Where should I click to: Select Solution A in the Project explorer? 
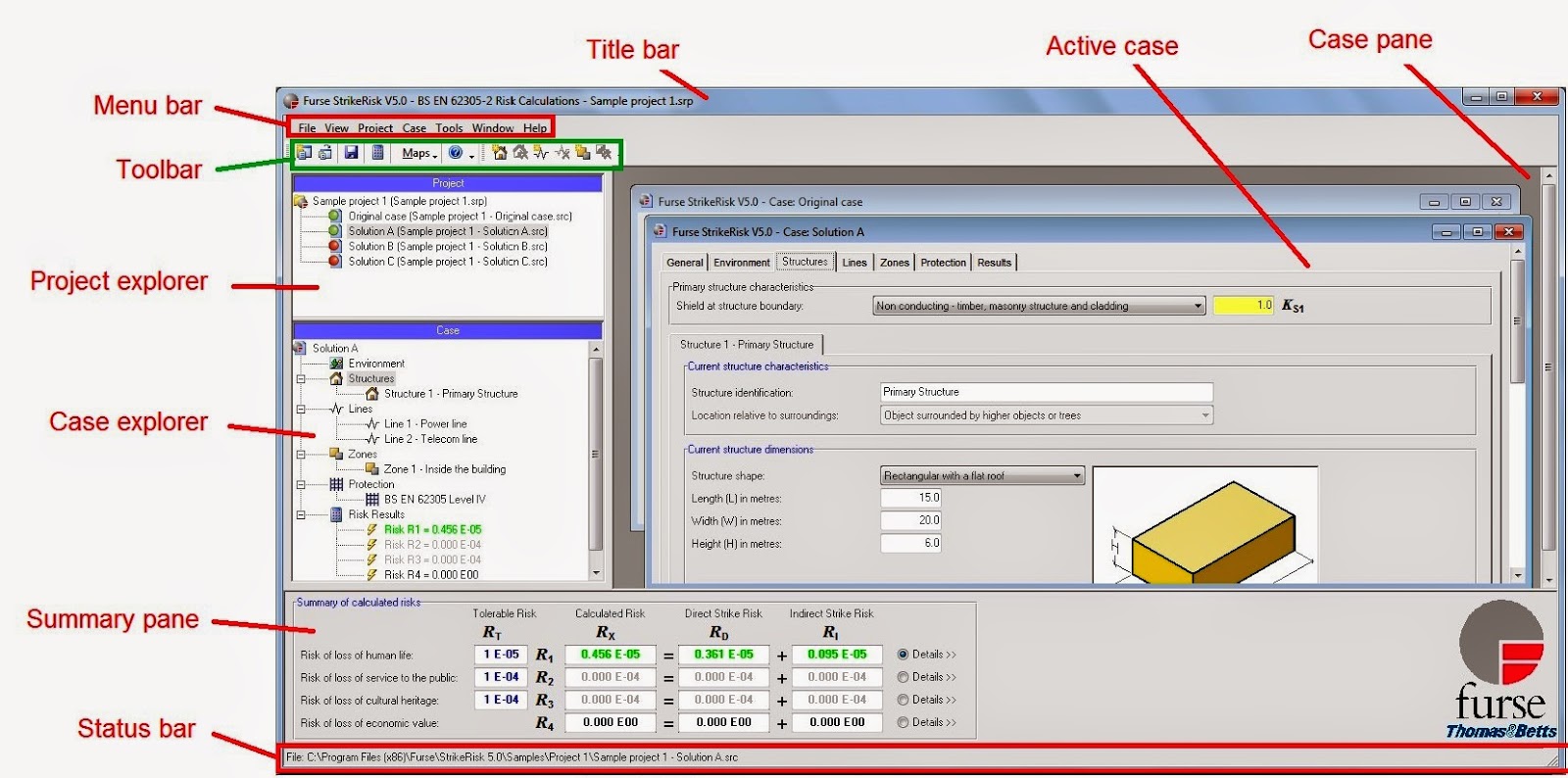448,231
